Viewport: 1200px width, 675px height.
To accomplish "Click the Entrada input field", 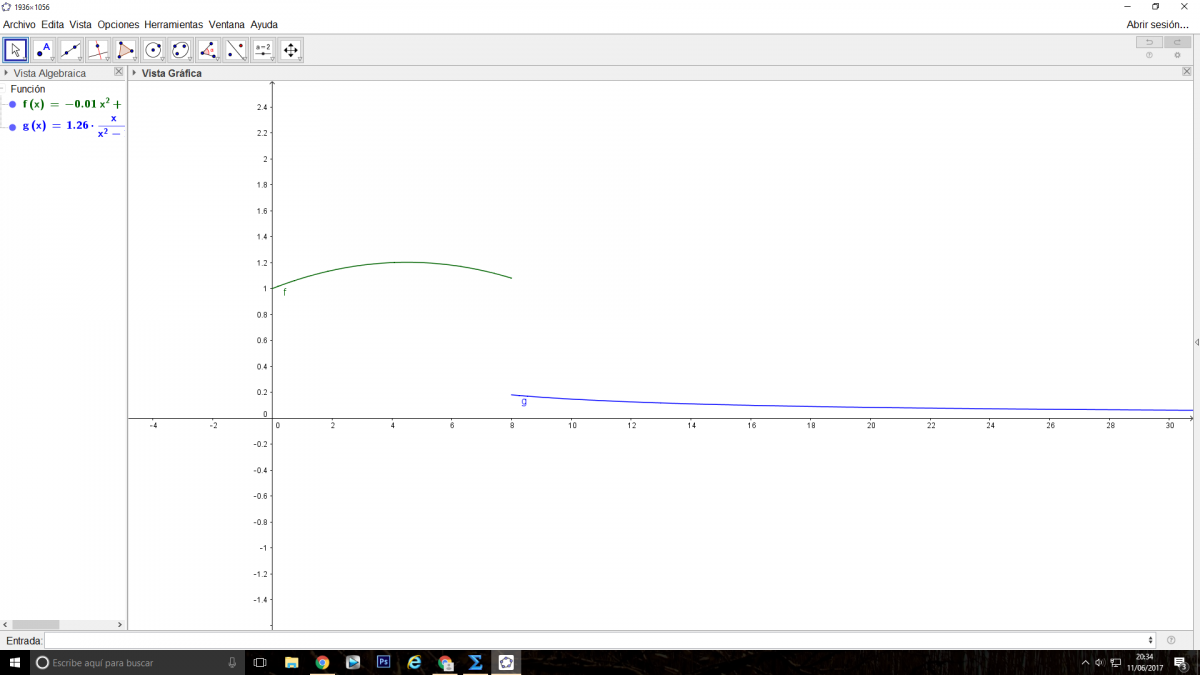I will pos(598,640).
